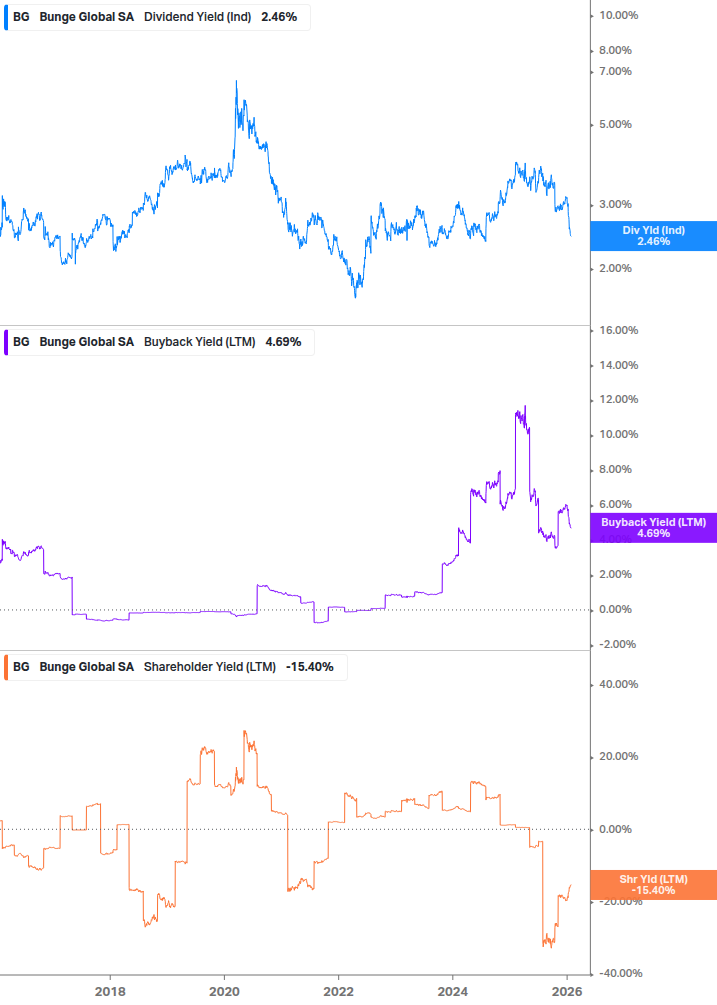
Task: Click the -15.40% value in shareholder legend
Action: (309, 667)
